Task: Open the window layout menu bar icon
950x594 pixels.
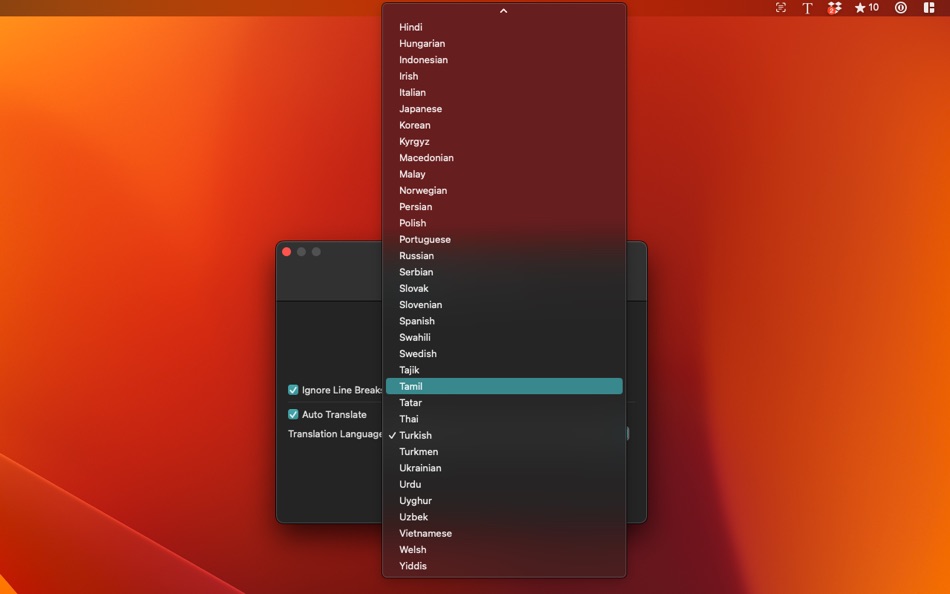Action: (929, 8)
